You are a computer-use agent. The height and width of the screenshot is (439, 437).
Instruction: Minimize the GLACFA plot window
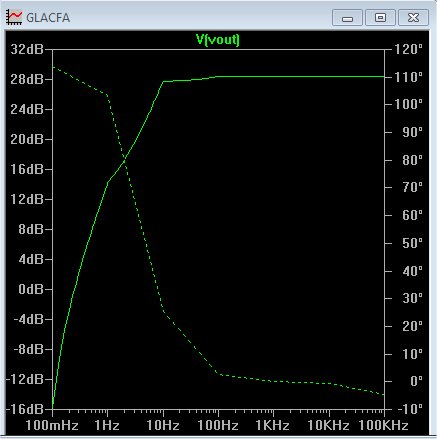point(347,18)
